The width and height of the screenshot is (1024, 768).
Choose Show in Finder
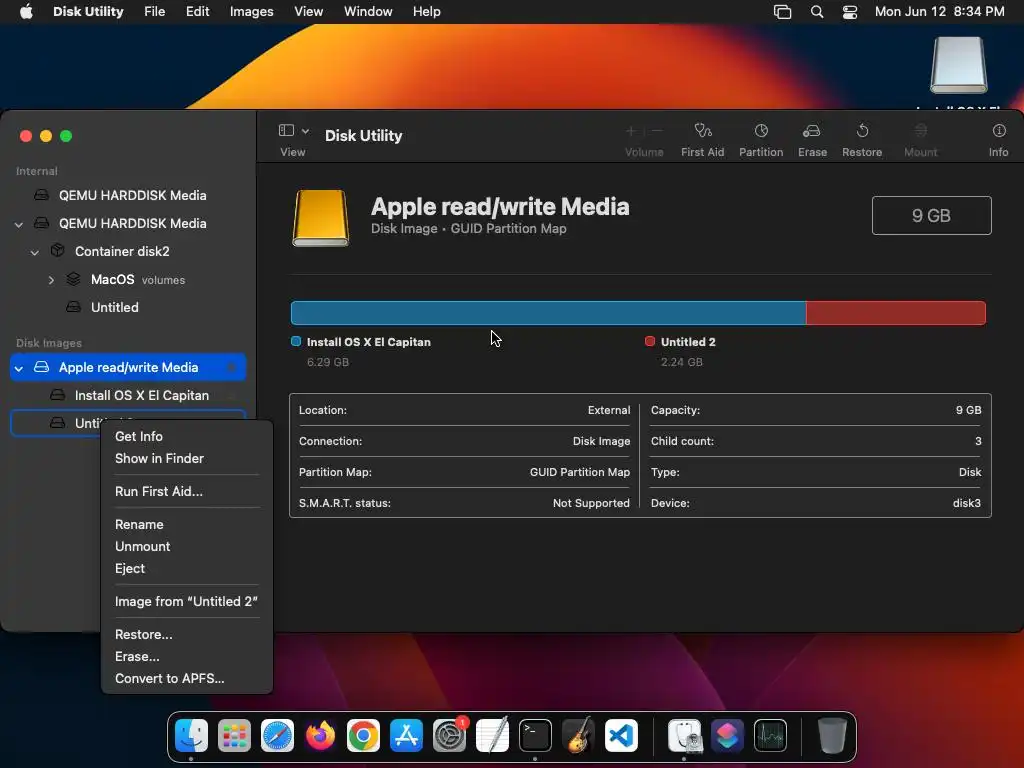[187, 458]
